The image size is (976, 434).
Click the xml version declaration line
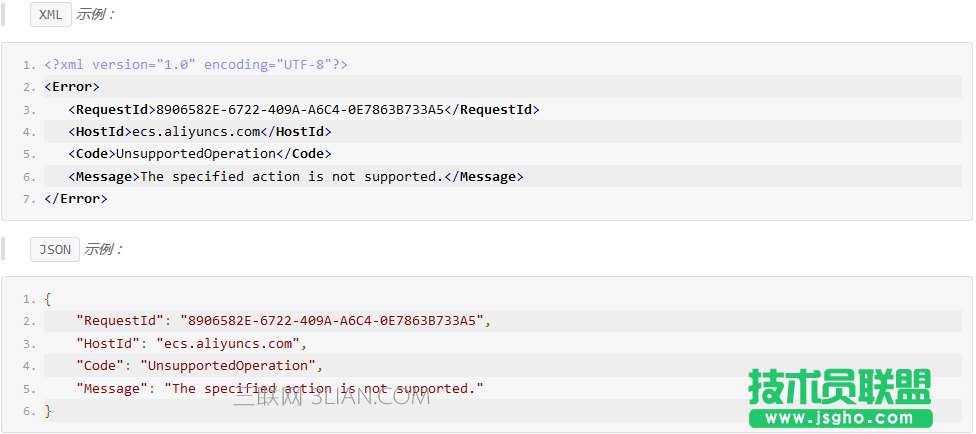pyautogui.click(x=196, y=64)
